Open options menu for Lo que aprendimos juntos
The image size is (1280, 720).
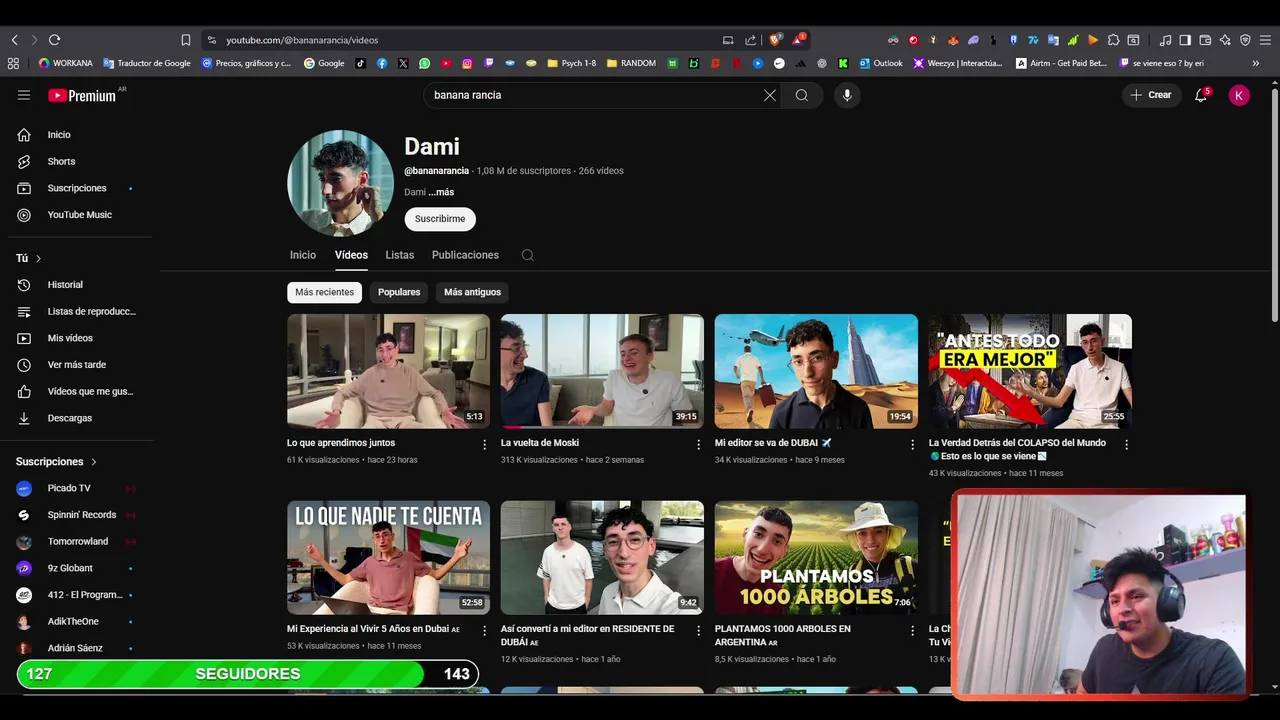pyautogui.click(x=485, y=444)
